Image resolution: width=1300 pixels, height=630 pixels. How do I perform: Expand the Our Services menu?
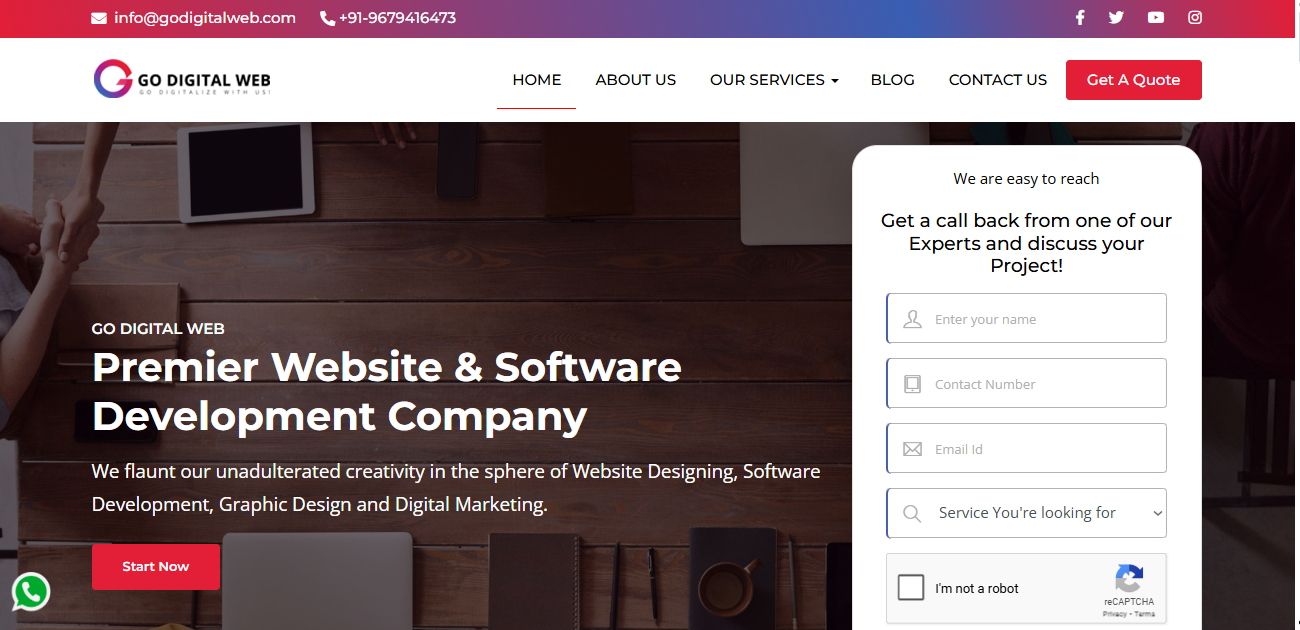pyautogui.click(x=774, y=80)
